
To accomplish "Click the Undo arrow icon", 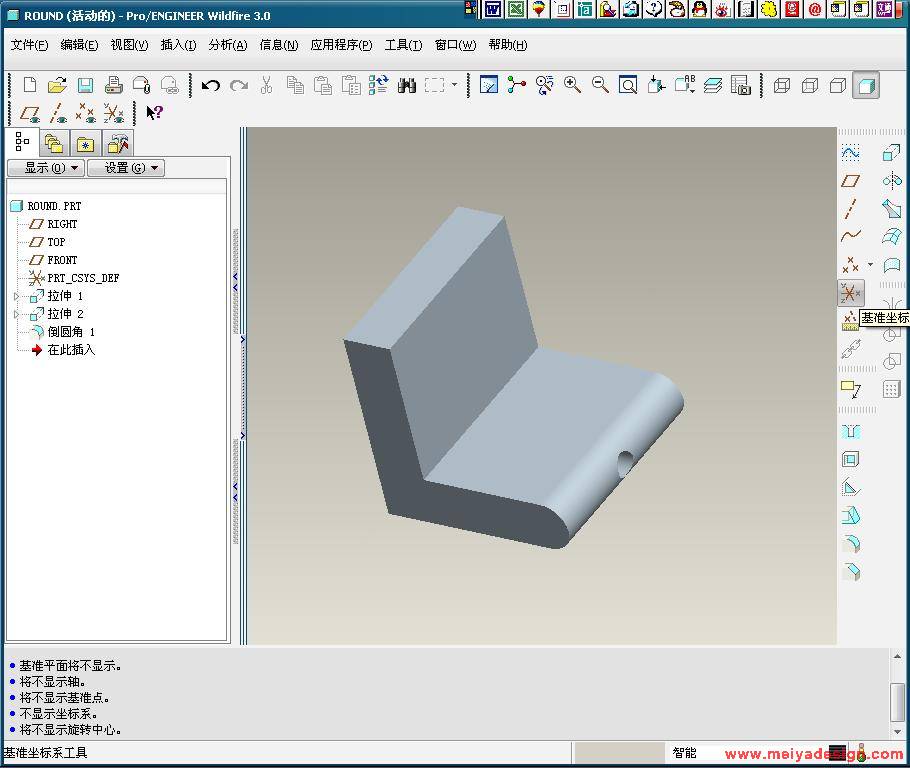I will (210, 86).
